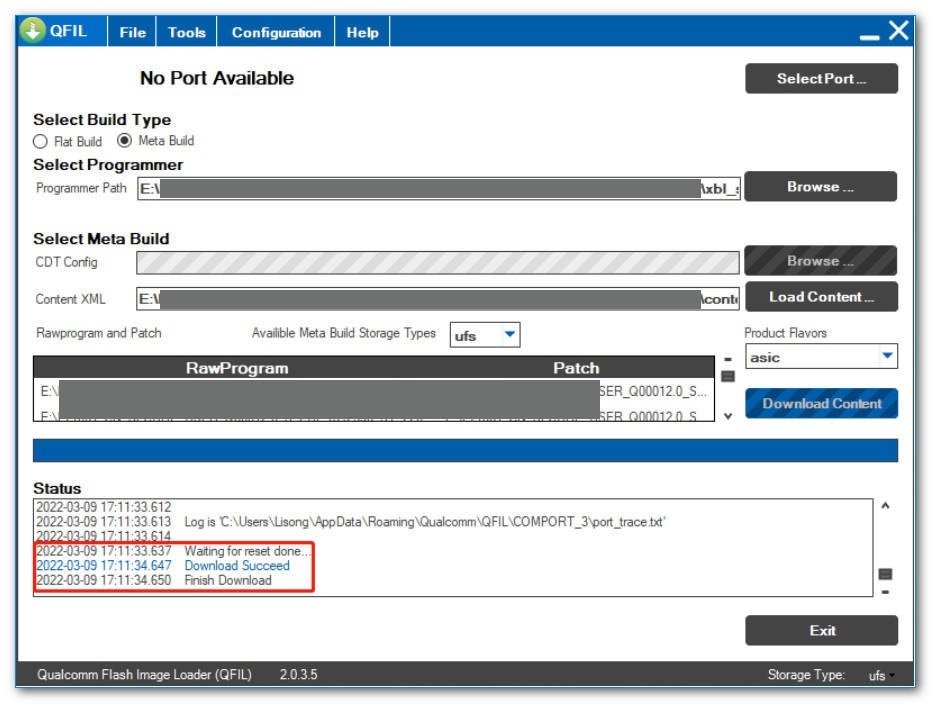The width and height of the screenshot is (932, 704).
Task: Click the Download Content button
Action: 821,403
